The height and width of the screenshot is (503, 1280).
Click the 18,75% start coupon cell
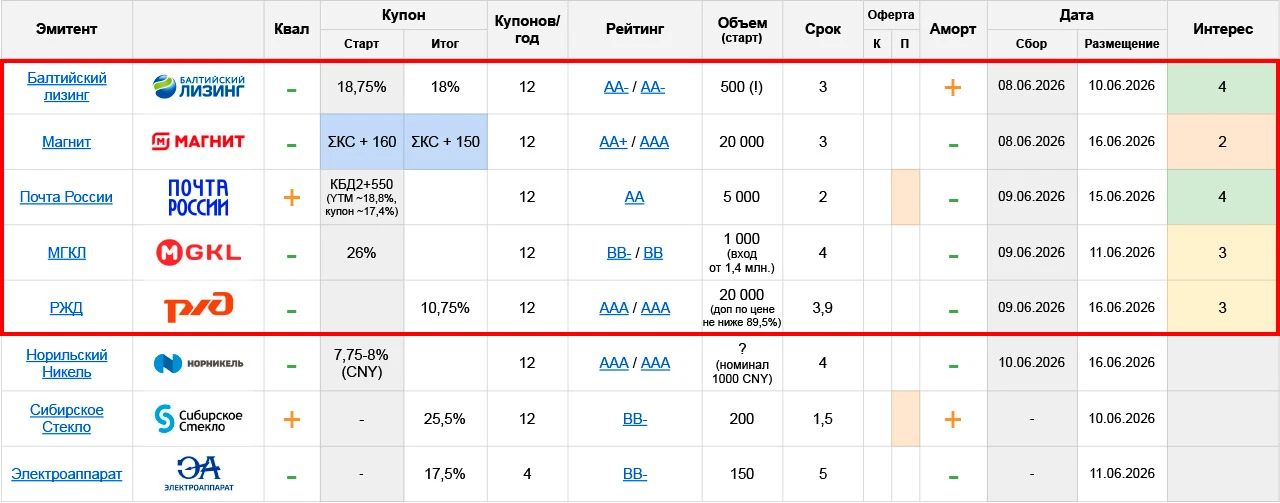(361, 87)
